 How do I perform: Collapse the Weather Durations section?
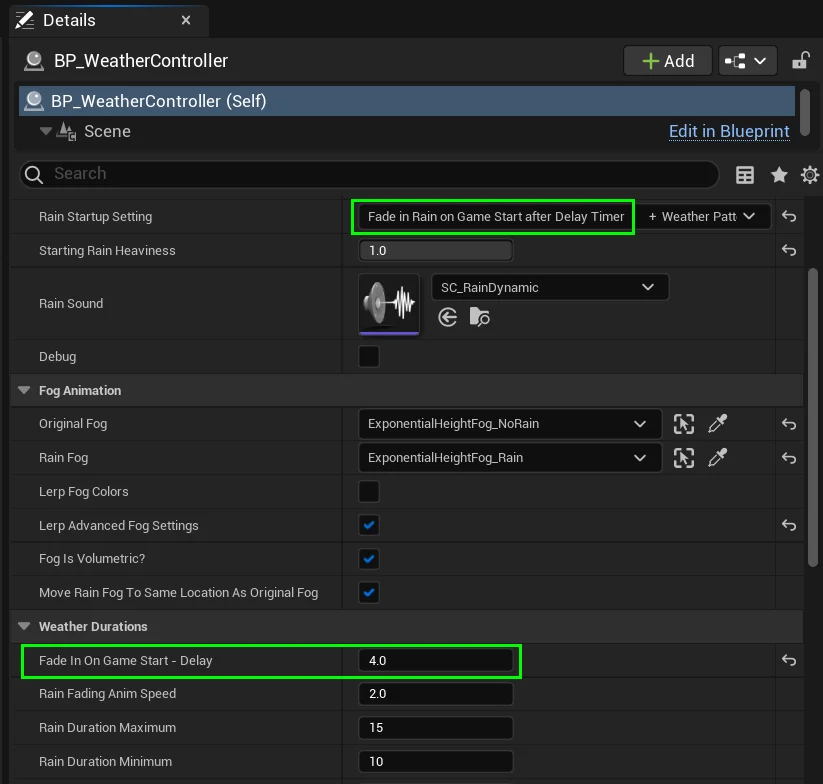[24, 627]
